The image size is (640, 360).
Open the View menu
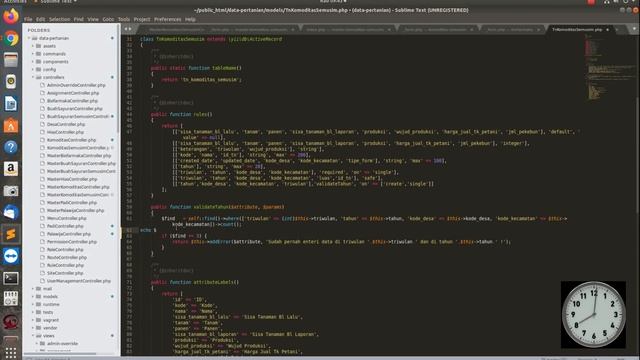coord(93,19)
